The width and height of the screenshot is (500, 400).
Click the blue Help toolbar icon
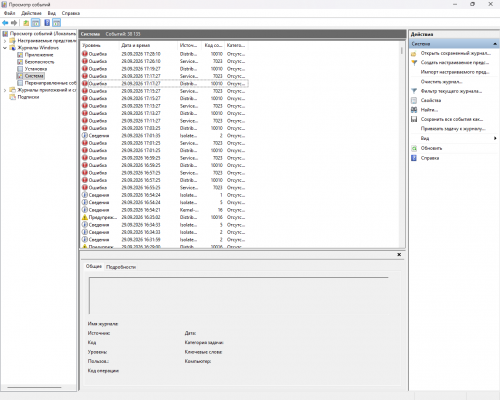coord(47,23)
